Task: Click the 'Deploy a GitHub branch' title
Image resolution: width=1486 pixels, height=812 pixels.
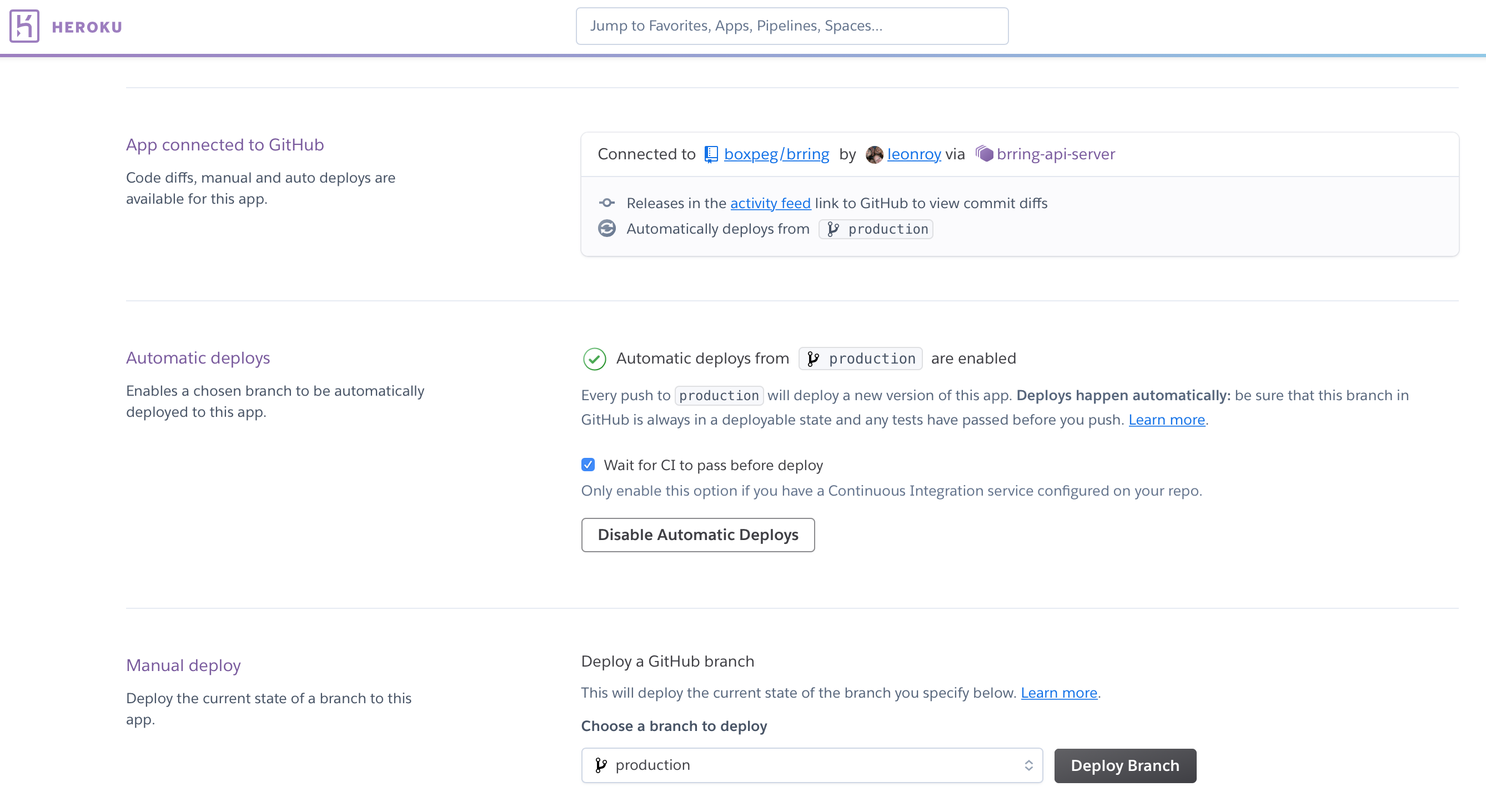Action: (667, 661)
